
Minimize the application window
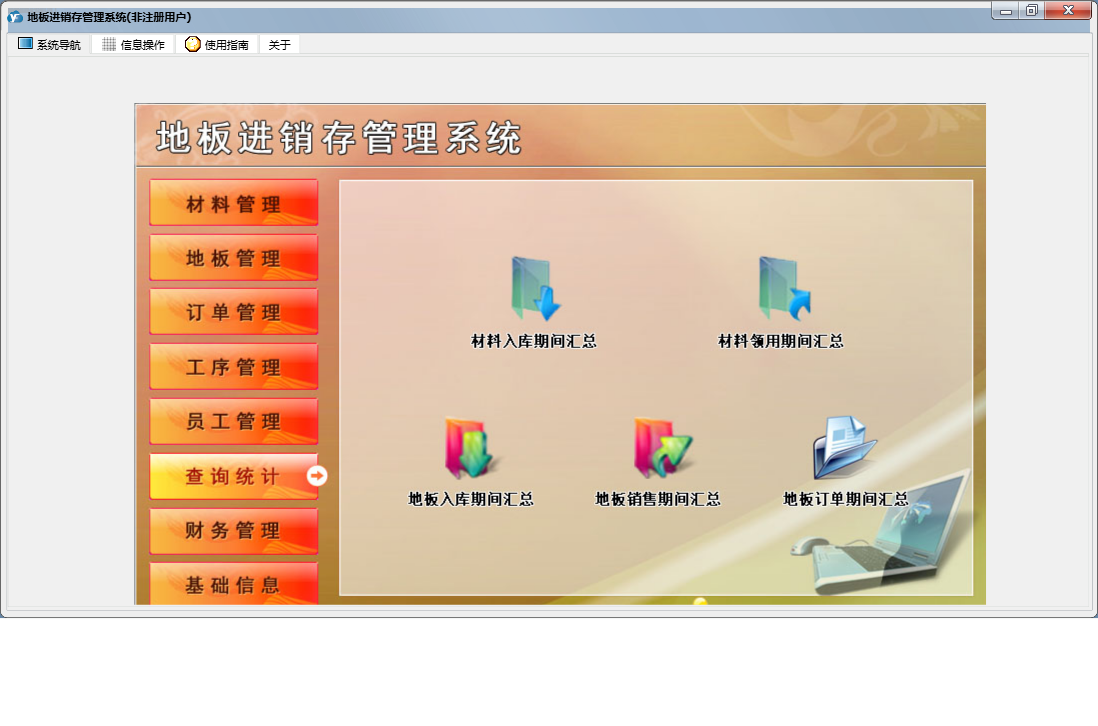pos(1006,11)
